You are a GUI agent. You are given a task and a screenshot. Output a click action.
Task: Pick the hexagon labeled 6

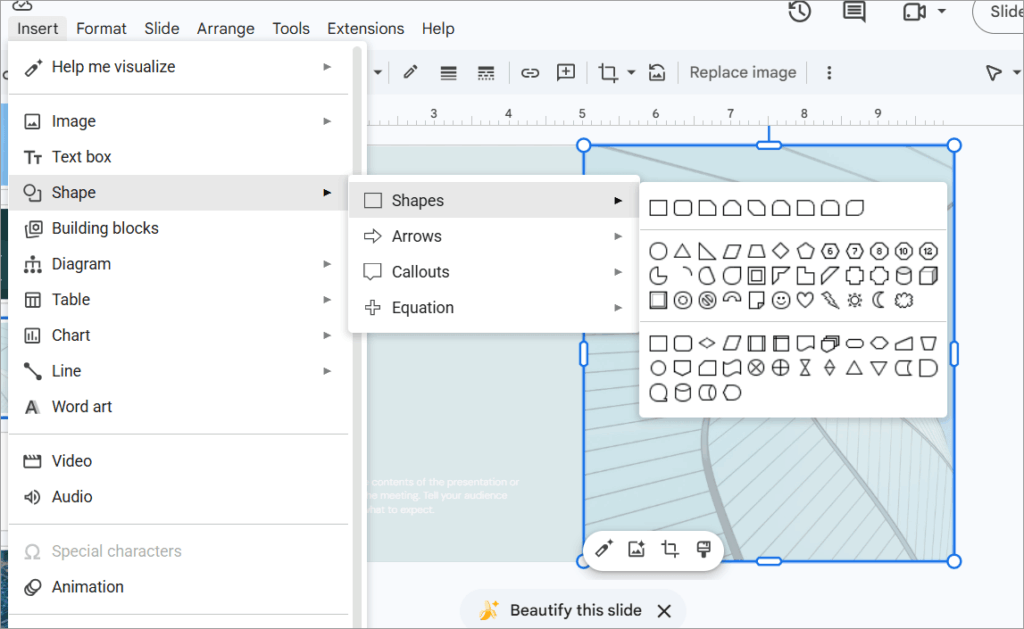tap(830, 251)
